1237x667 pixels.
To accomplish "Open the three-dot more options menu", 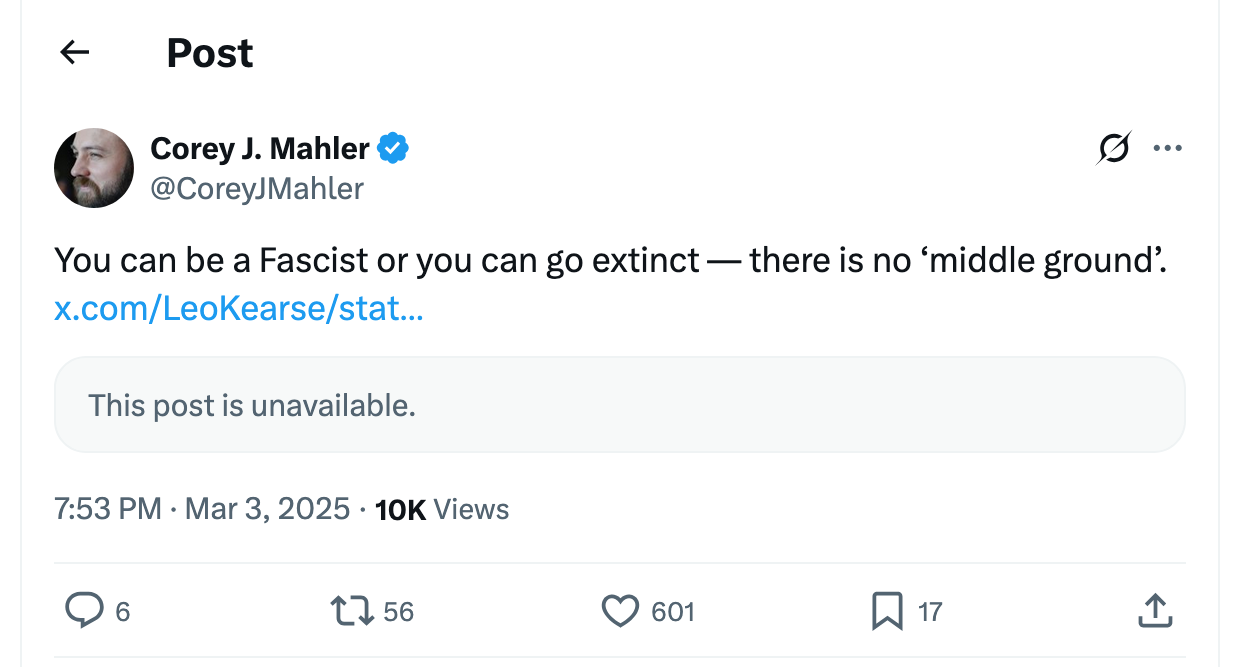I will click(x=1167, y=149).
